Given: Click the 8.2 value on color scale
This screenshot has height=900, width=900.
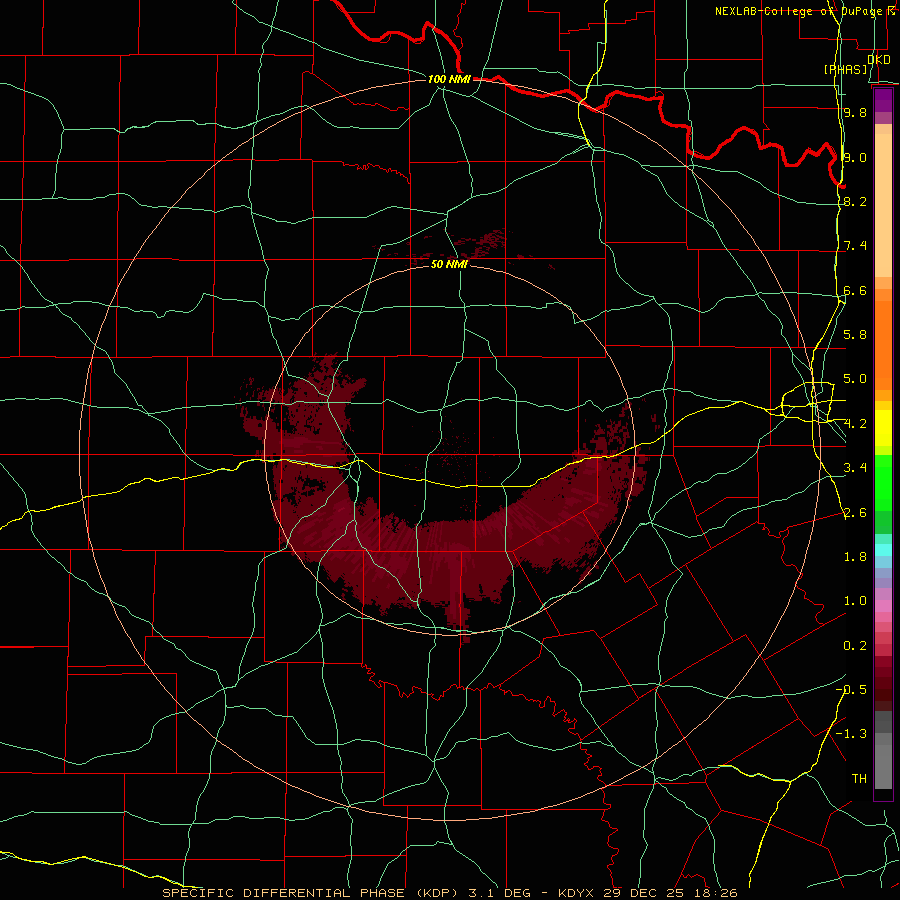Looking at the screenshot, I should 855,201.
